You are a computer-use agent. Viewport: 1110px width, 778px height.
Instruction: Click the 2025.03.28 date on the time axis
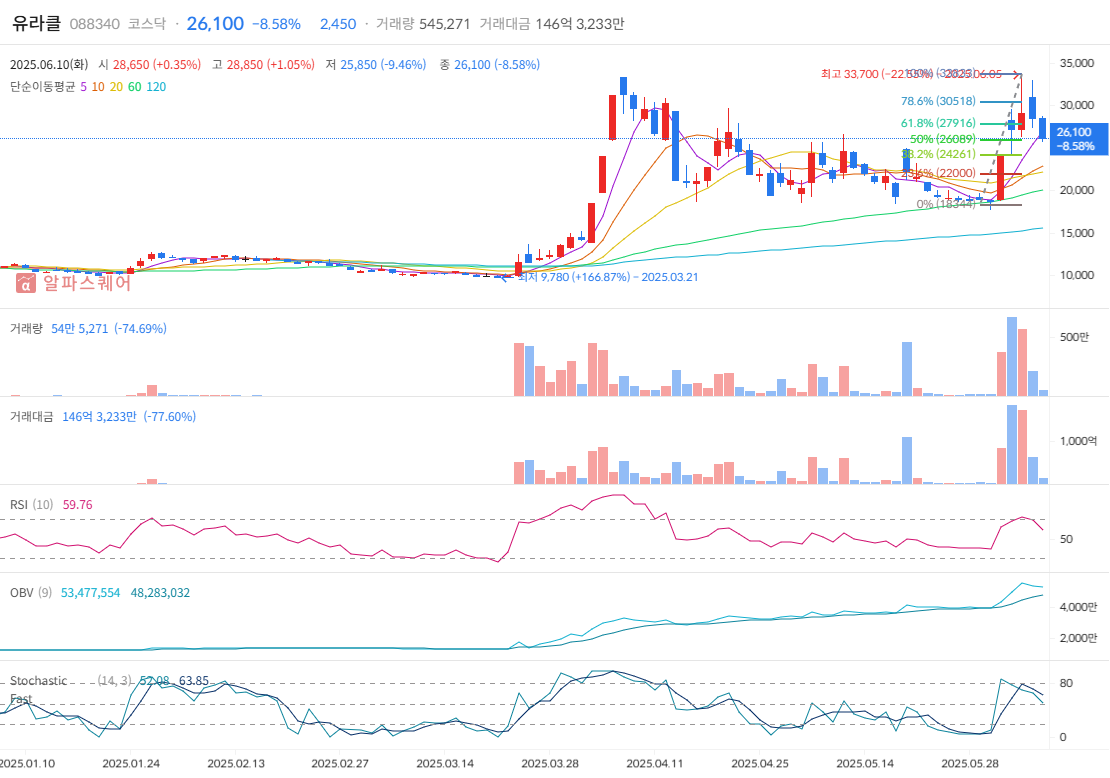[x=550, y=763]
